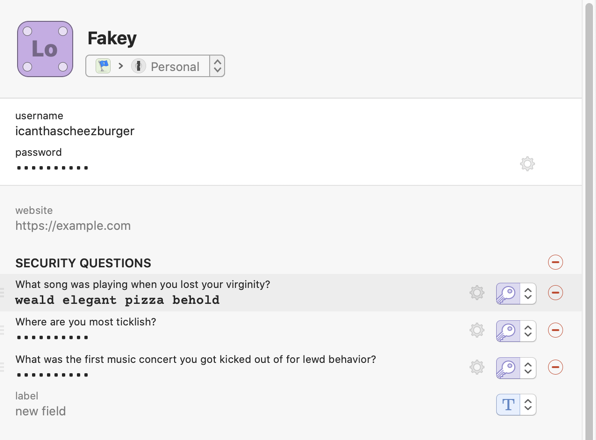Open the Personal vault selector dropdown
The height and width of the screenshot is (440, 596).
[x=155, y=66]
